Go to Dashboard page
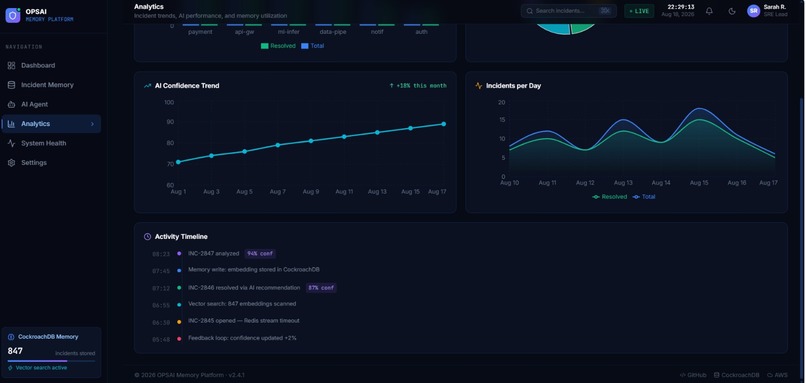Image resolution: width=806 pixels, height=383 pixels. (x=51, y=66)
